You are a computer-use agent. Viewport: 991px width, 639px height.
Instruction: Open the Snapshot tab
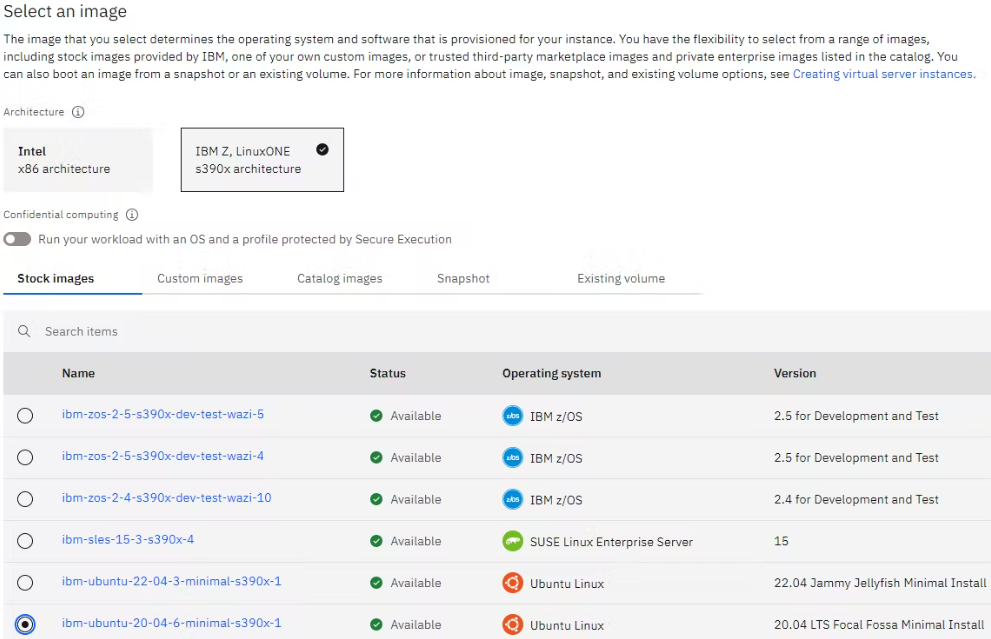pyautogui.click(x=463, y=279)
